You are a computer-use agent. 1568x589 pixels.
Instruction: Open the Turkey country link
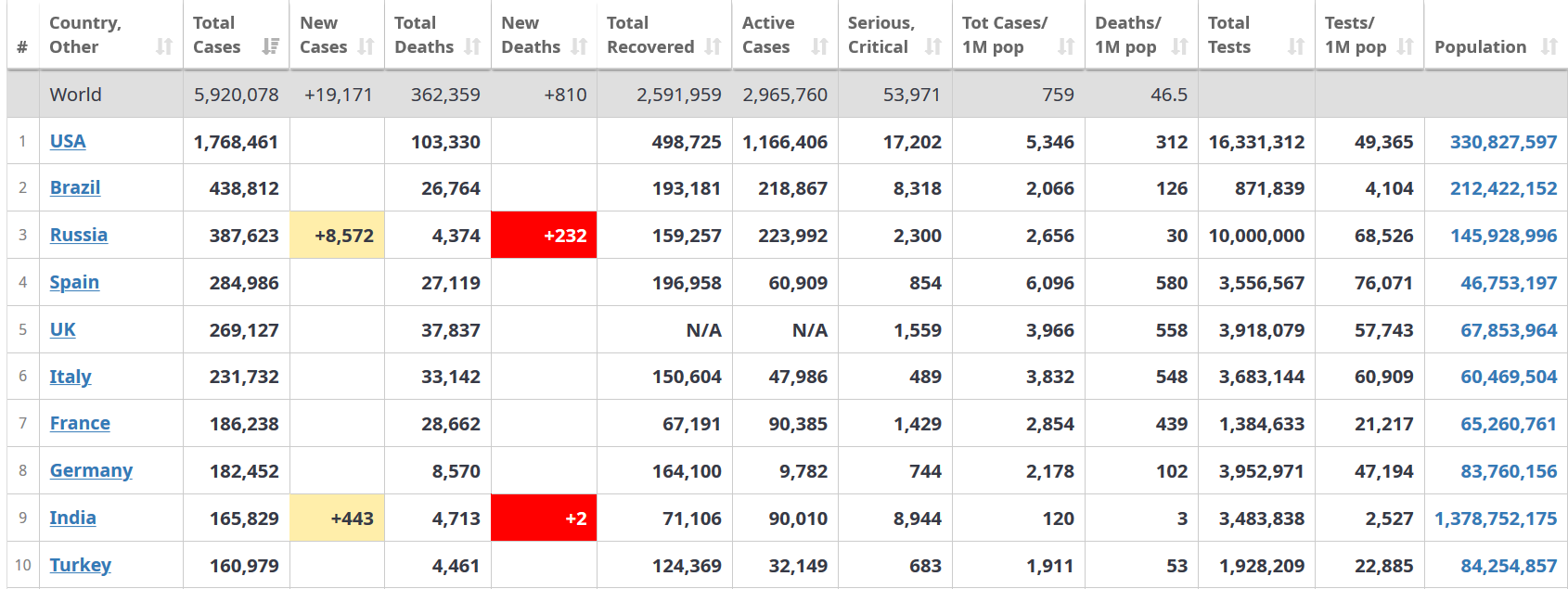(81, 565)
